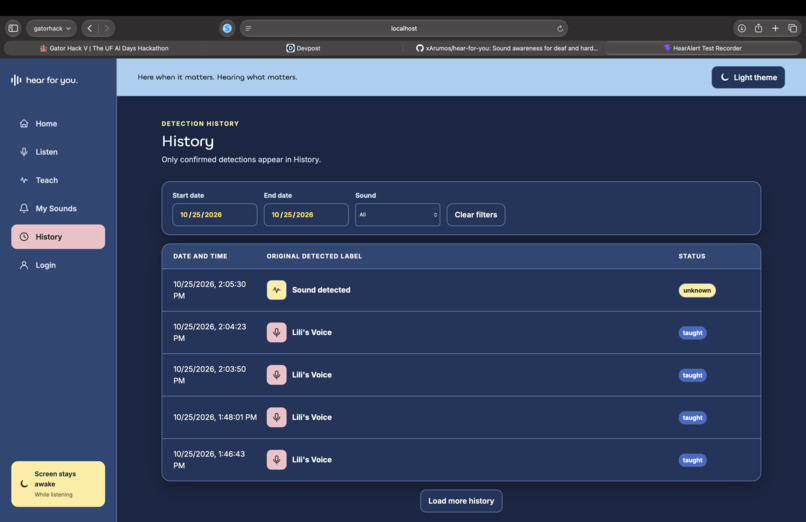Click taught badge for 1:46:43 PM row
Viewport: 806px width, 522px height.
tap(692, 460)
